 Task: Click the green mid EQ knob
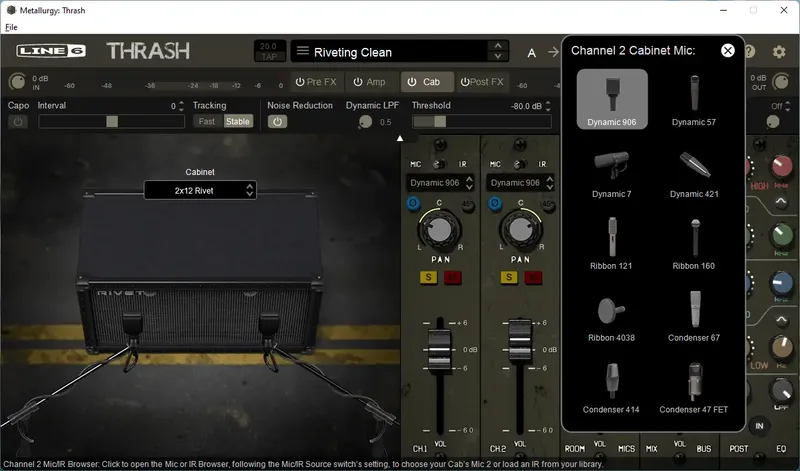782,235
